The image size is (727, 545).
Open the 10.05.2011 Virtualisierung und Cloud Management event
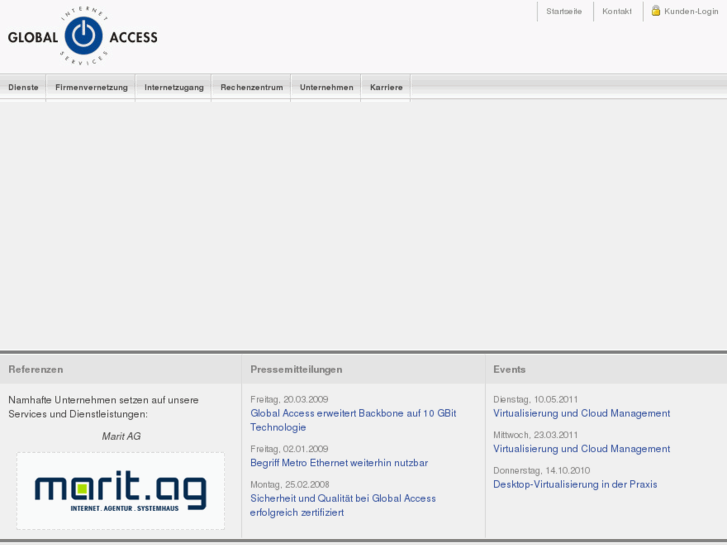(581, 413)
